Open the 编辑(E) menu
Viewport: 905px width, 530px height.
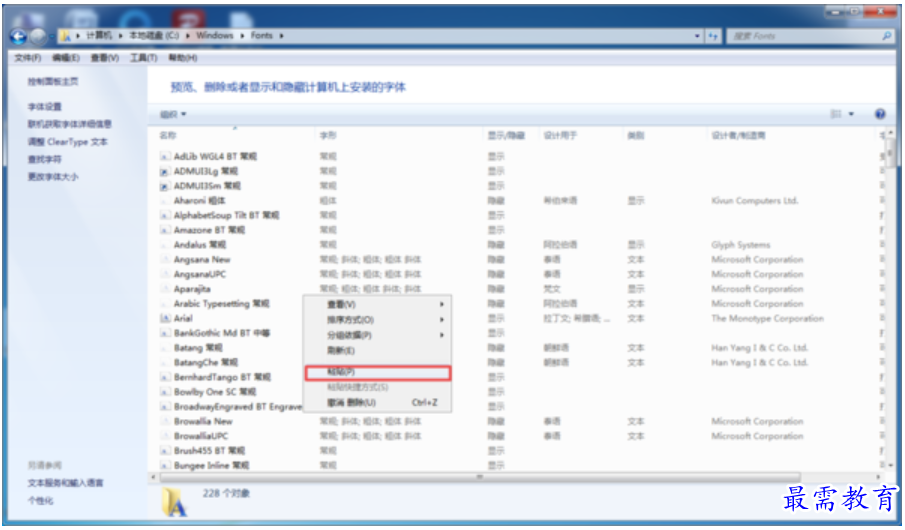click(66, 58)
